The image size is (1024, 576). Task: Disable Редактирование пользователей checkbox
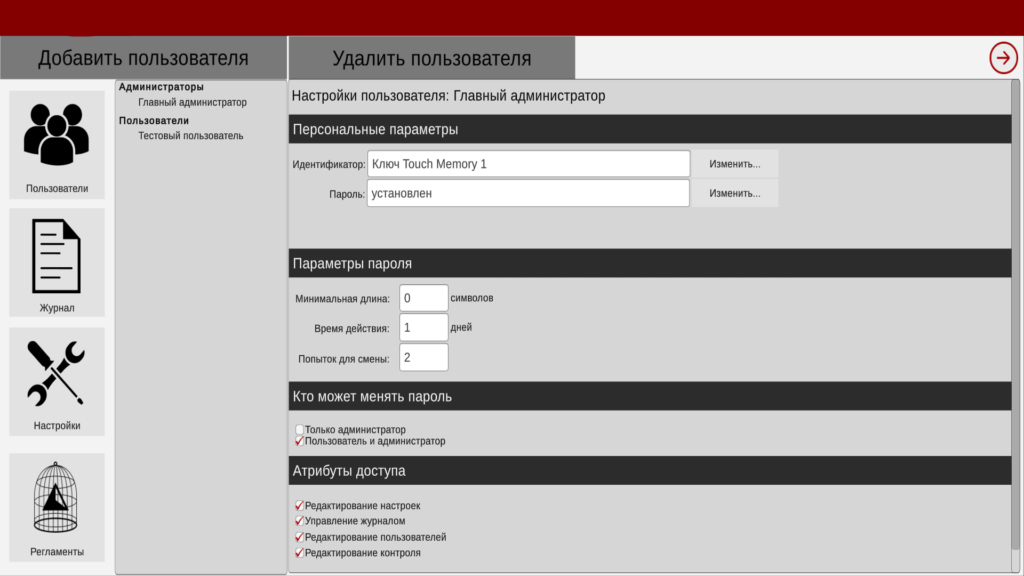[299, 537]
